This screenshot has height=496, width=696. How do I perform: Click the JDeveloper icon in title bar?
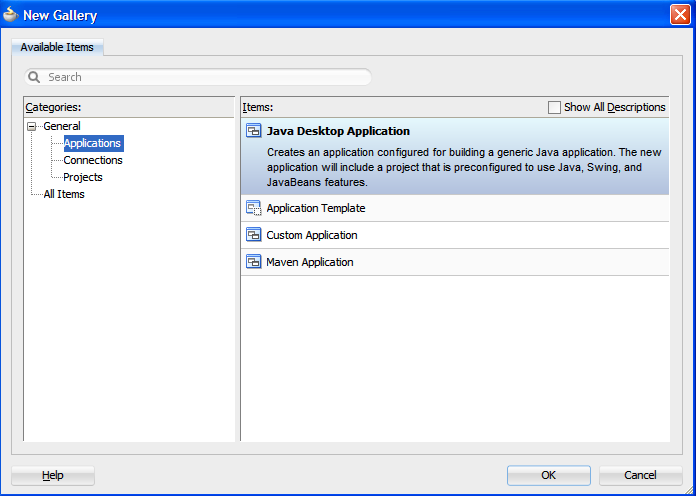(11, 15)
